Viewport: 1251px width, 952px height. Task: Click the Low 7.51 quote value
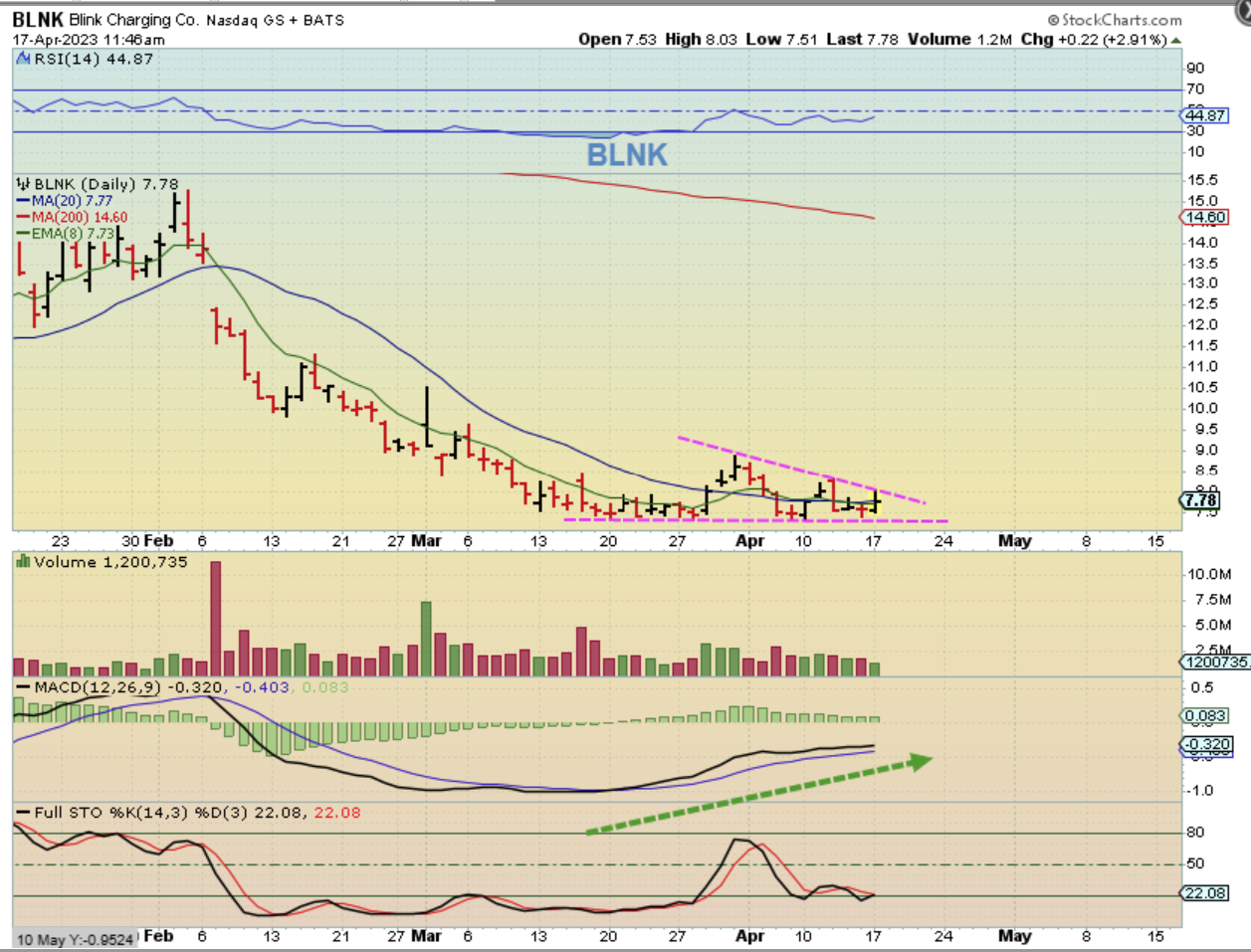tap(781, 39)
